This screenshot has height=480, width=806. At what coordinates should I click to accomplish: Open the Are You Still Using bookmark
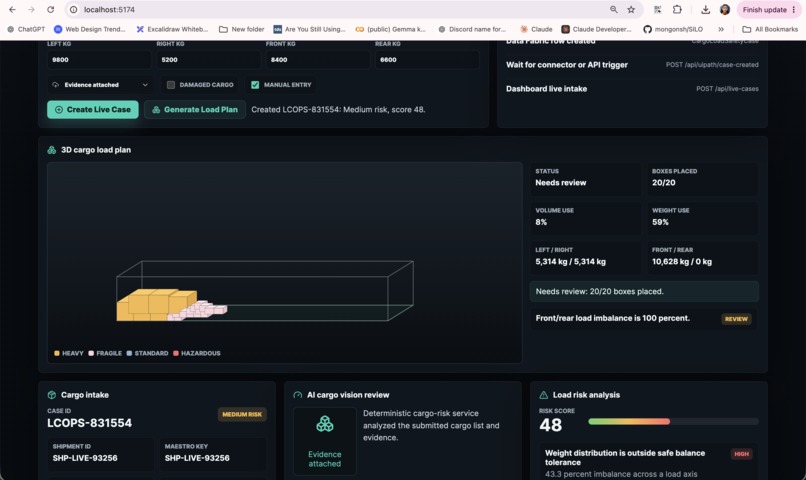click(309, 29)
